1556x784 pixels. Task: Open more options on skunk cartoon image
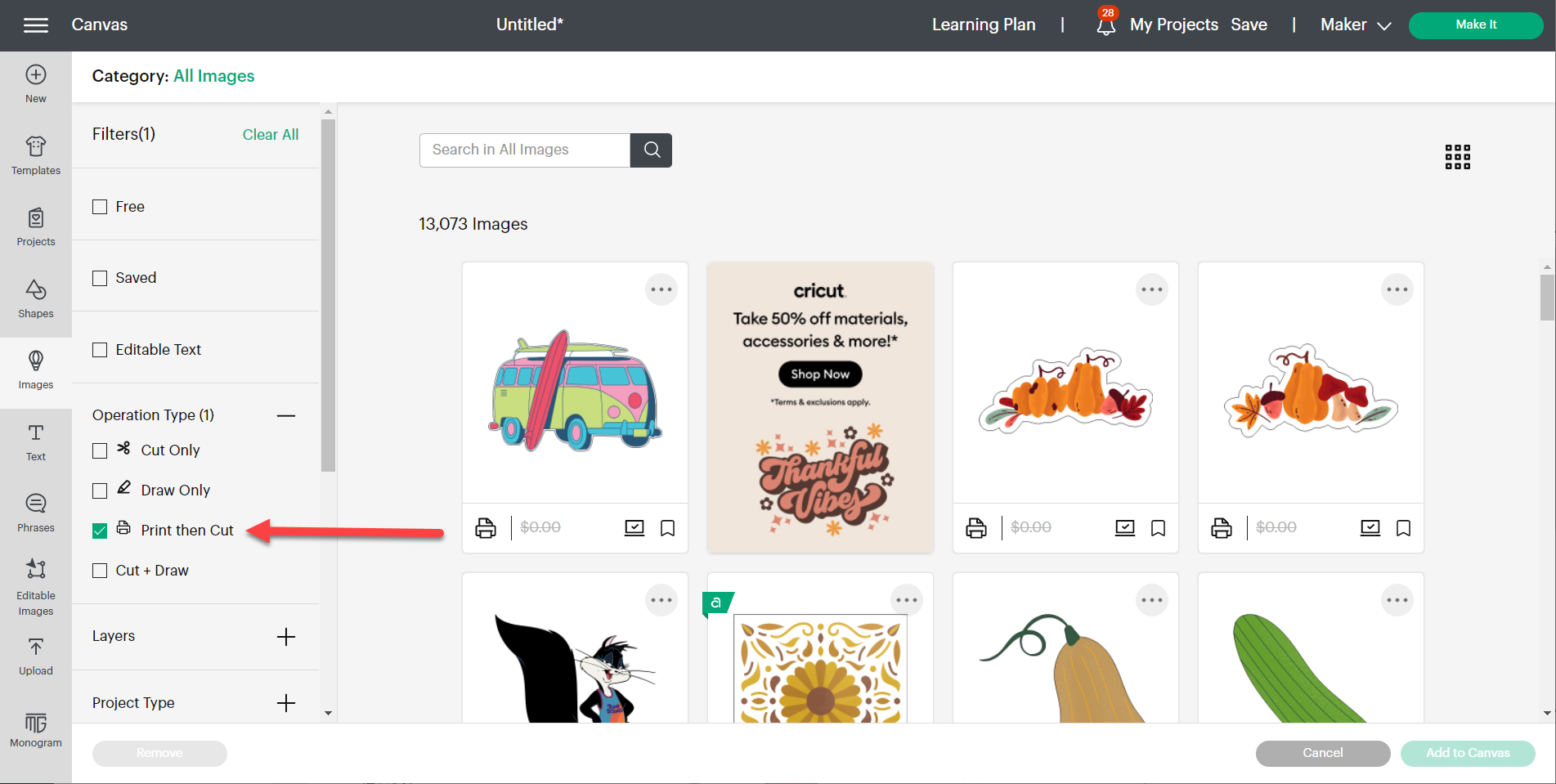[661, 600]
